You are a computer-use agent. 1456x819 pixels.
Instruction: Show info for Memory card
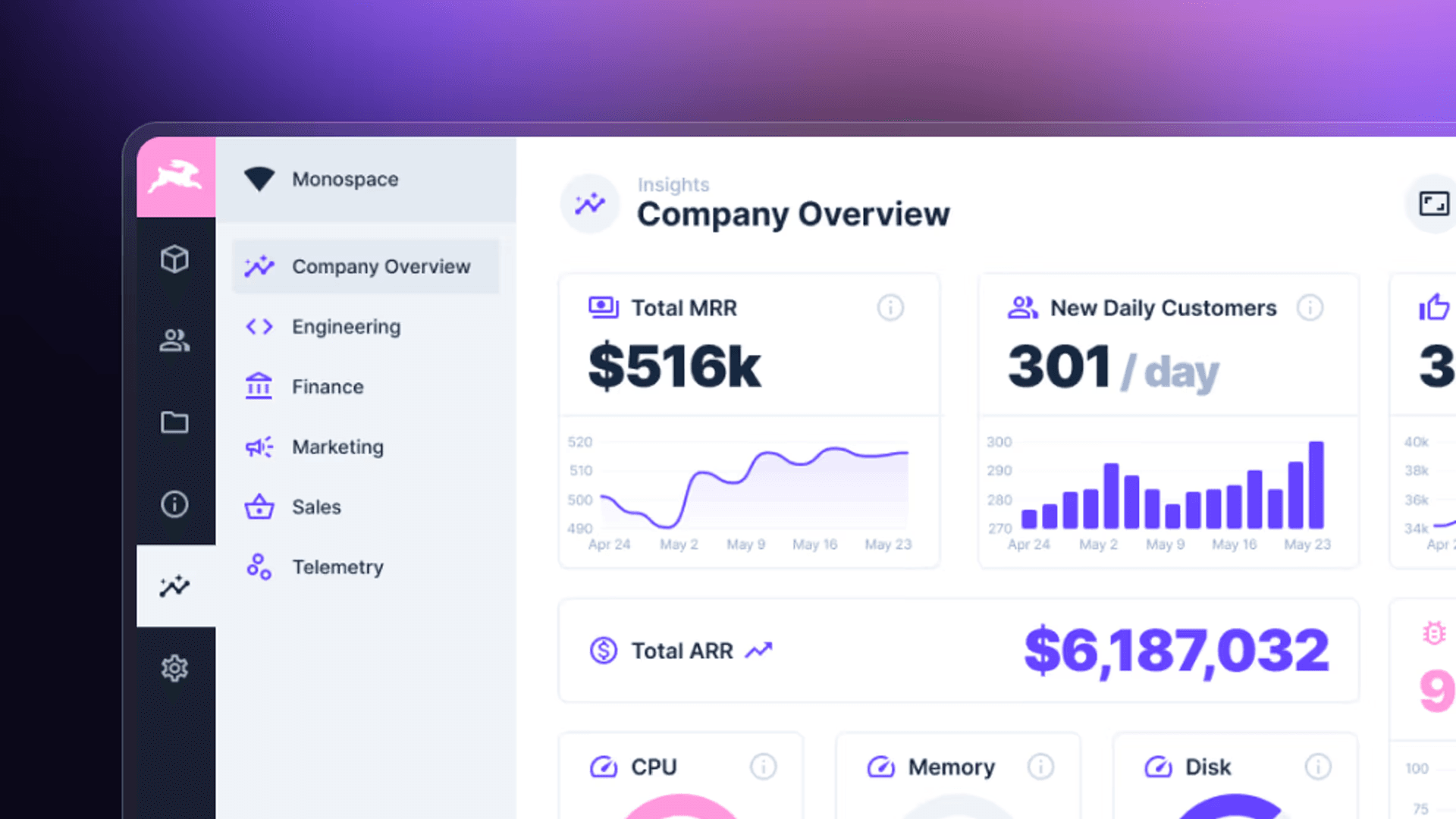(x=1040, y=767)
